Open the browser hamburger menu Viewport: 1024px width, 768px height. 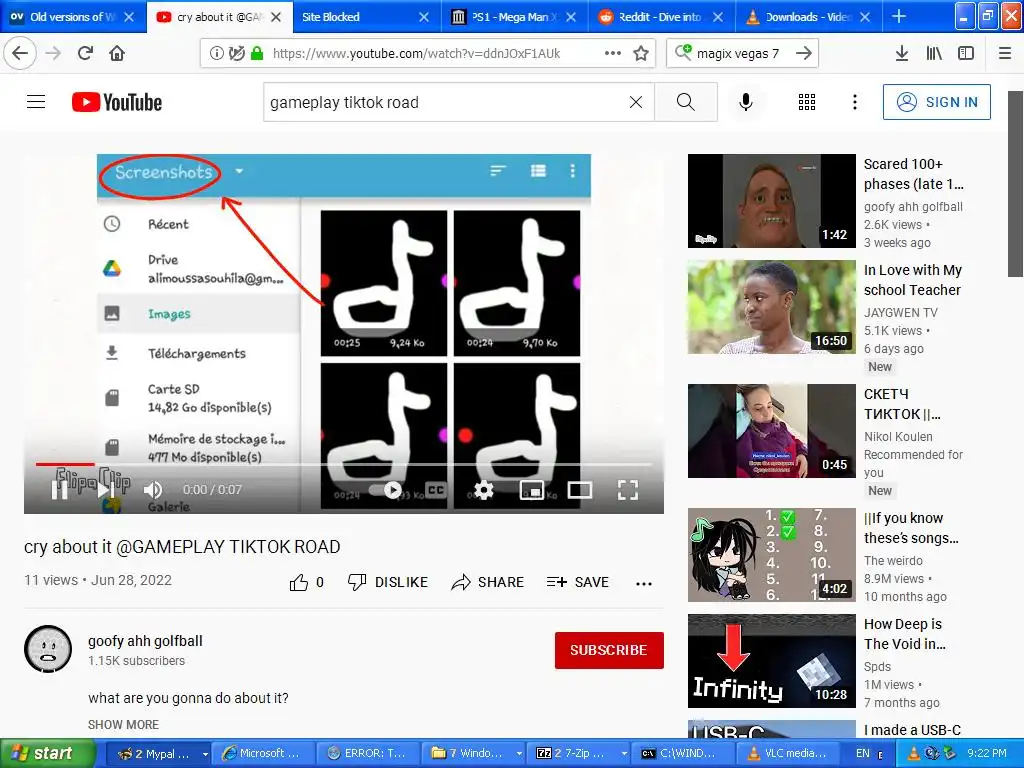[x=1005, y=54]
